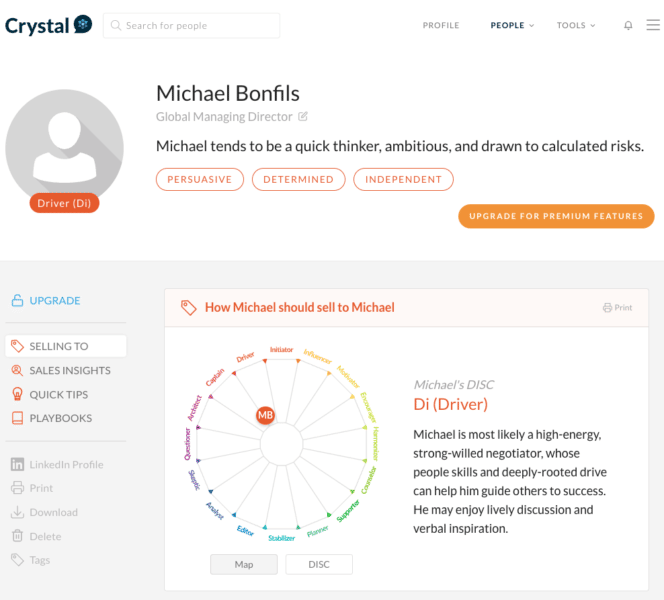Click the Driver (Di) badge

tap(64, 203)
